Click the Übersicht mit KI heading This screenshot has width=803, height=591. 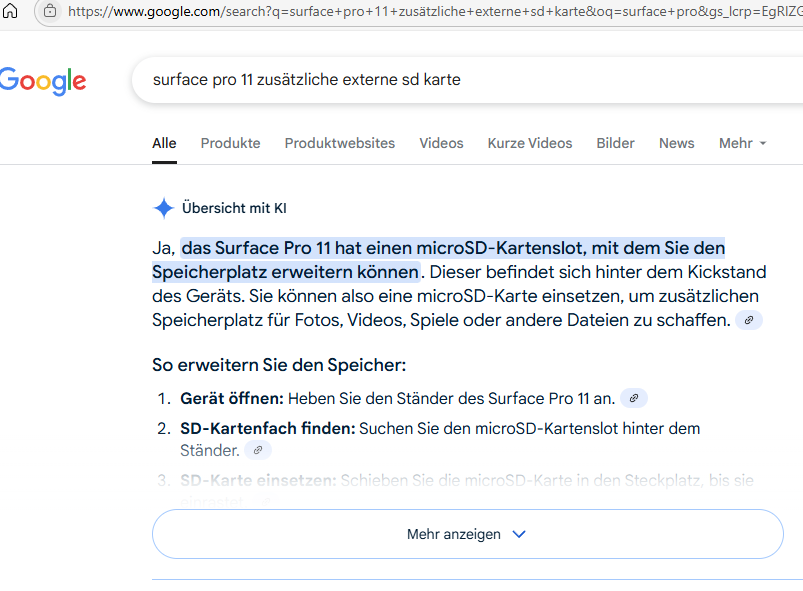click(235, 208)
